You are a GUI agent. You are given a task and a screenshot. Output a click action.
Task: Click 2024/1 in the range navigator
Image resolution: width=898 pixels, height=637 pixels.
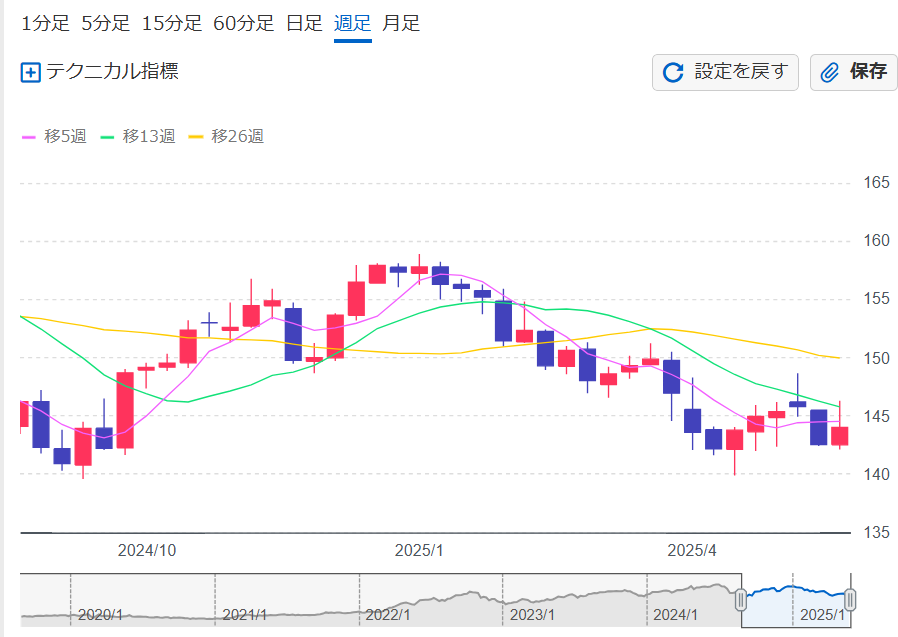click(x=675, y=615)
